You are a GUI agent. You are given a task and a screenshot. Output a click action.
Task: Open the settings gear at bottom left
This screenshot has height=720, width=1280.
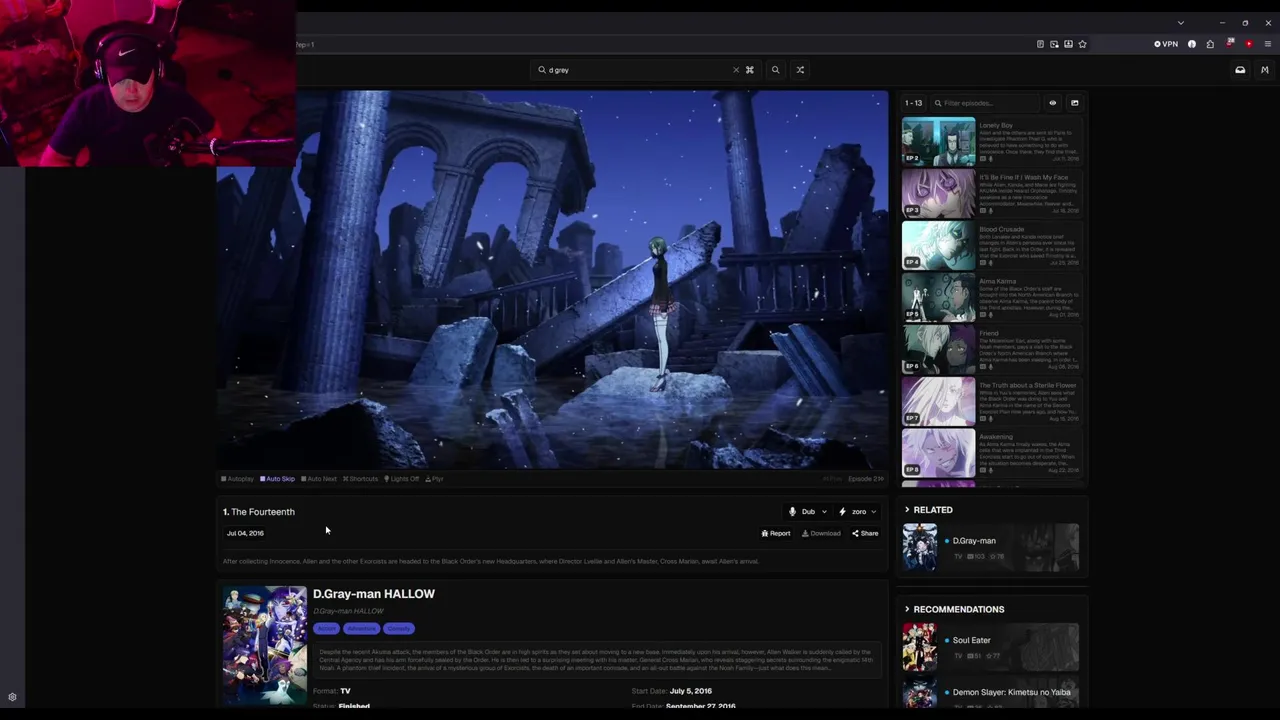point(12,697)
